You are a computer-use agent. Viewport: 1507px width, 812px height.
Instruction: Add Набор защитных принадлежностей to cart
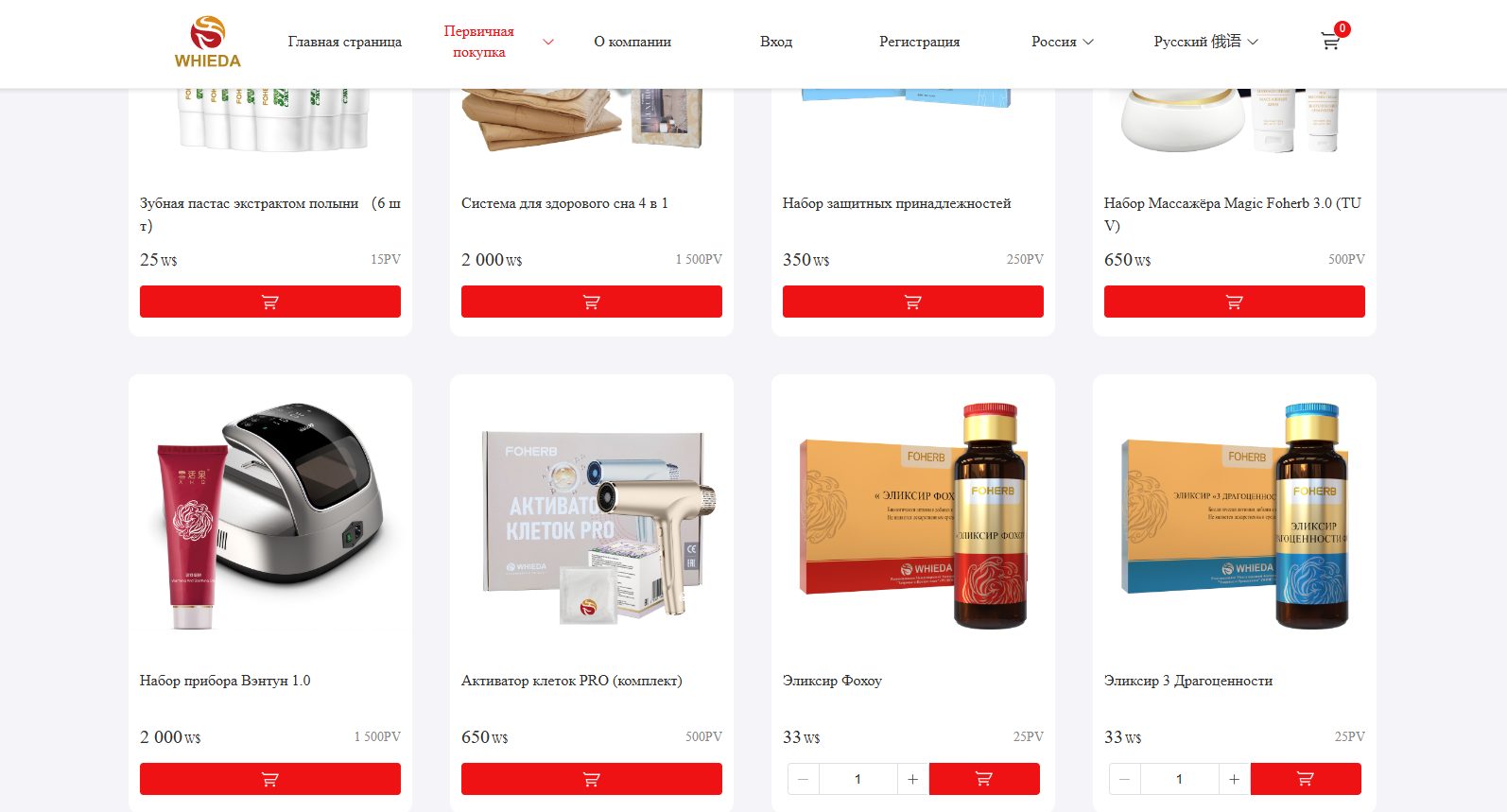(x=913, y=302)
